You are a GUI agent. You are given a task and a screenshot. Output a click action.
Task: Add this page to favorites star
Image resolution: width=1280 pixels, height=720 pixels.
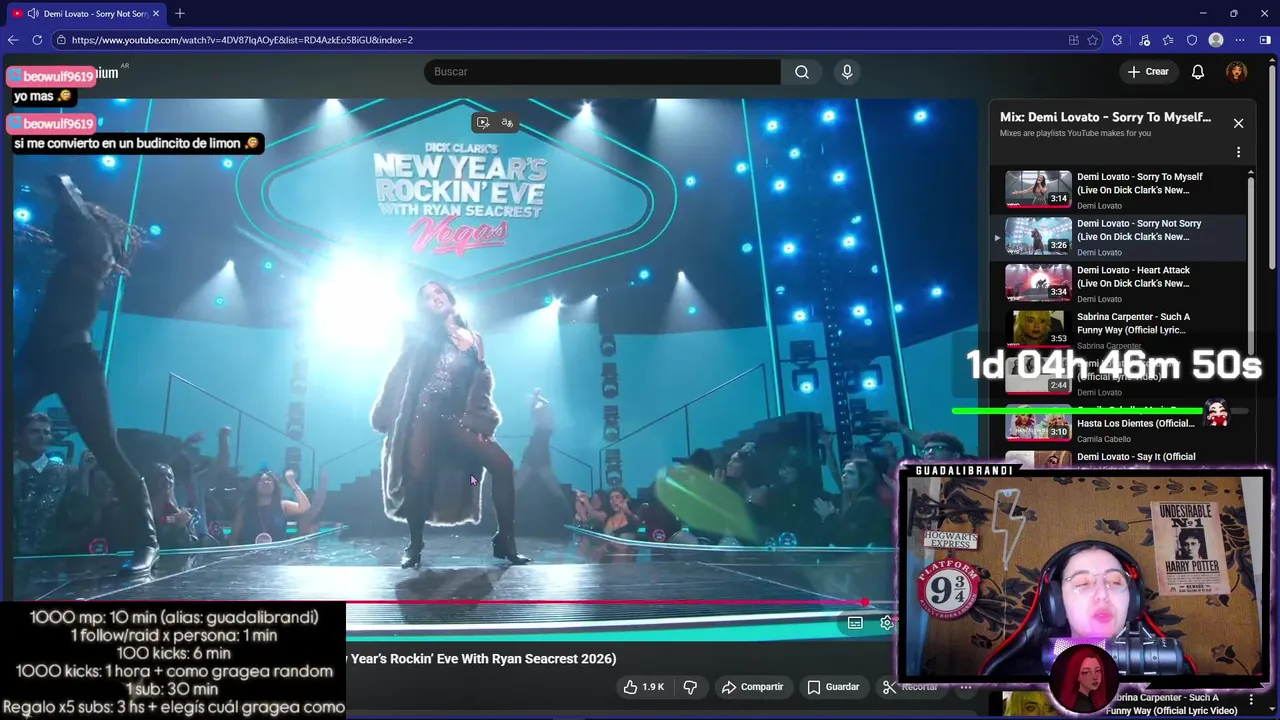coord(1093,40)
